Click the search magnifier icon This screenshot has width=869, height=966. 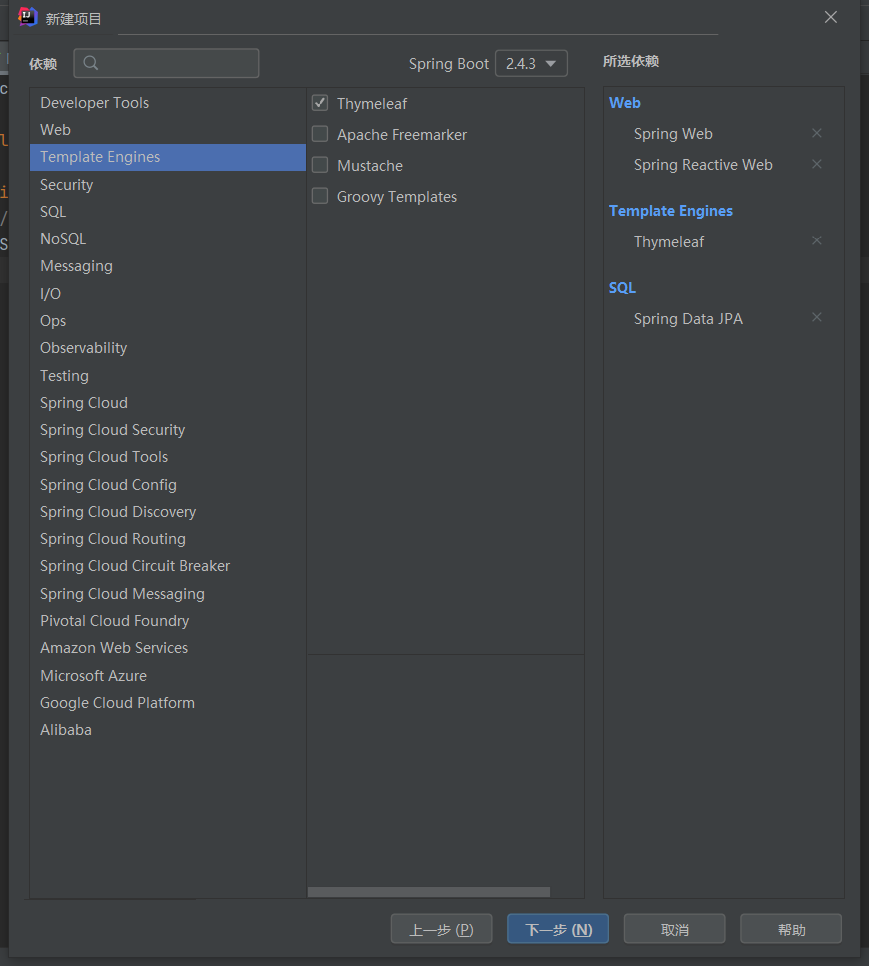click(91, 63)
